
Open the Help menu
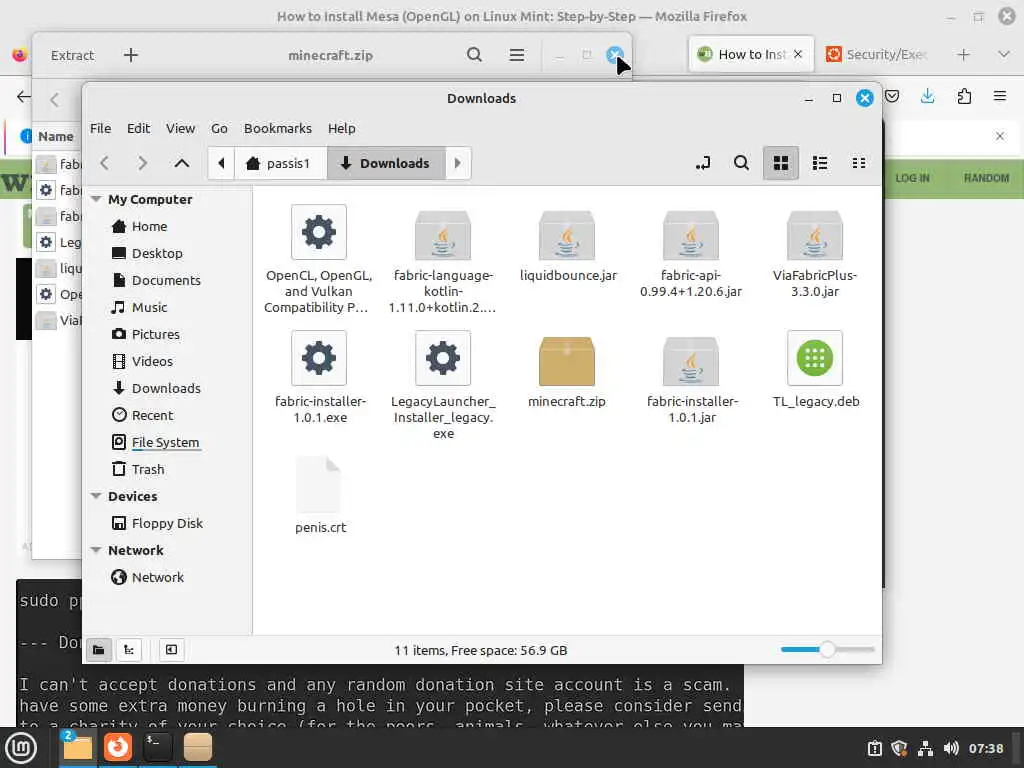coord(342,129)
